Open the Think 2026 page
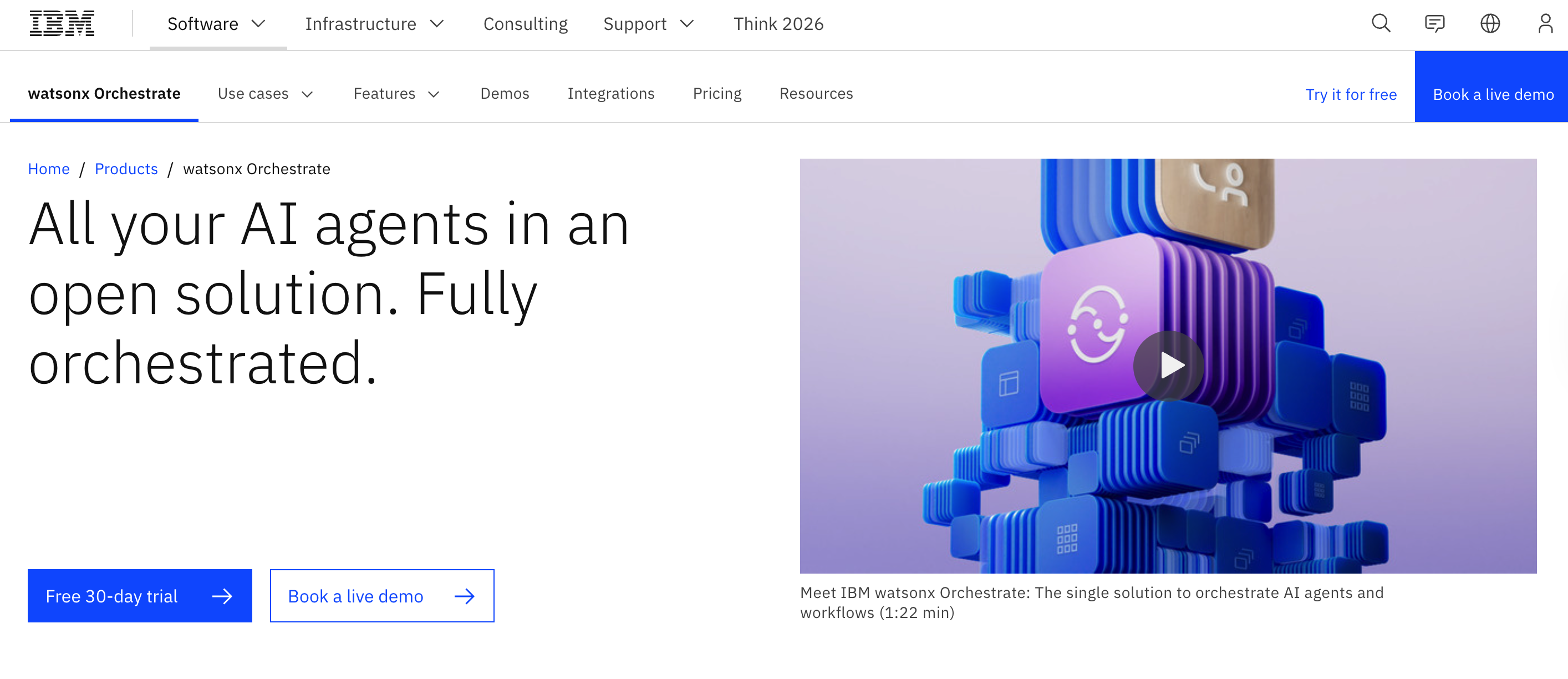1568x679 pixels. click(778, 24)
